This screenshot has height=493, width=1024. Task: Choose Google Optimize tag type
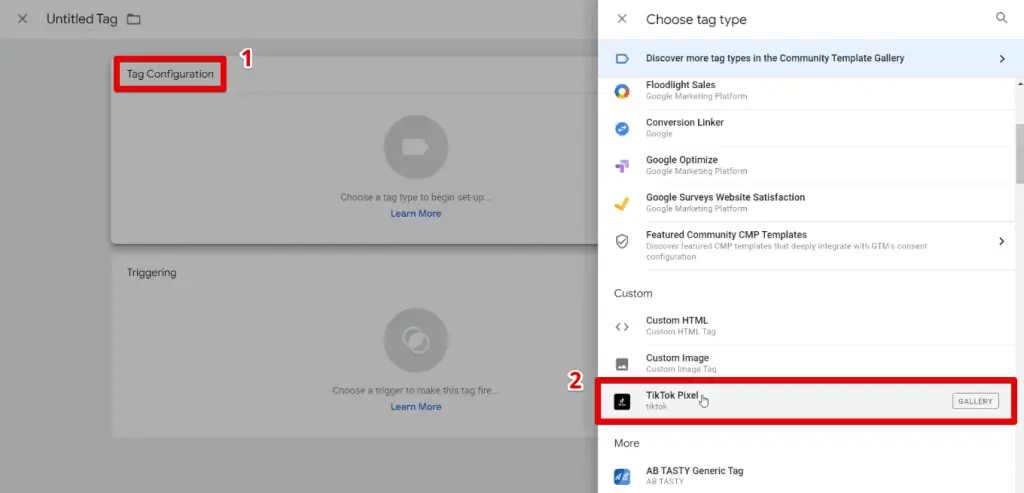807,165
